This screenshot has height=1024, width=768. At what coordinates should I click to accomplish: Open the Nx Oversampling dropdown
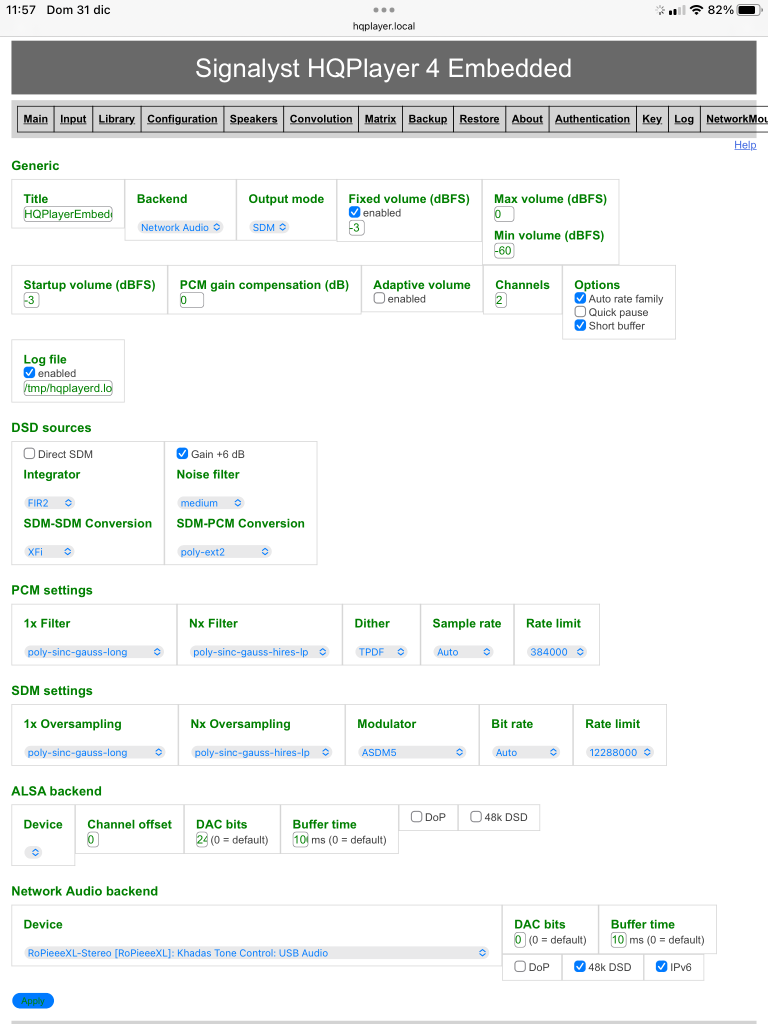pos(261,752)
